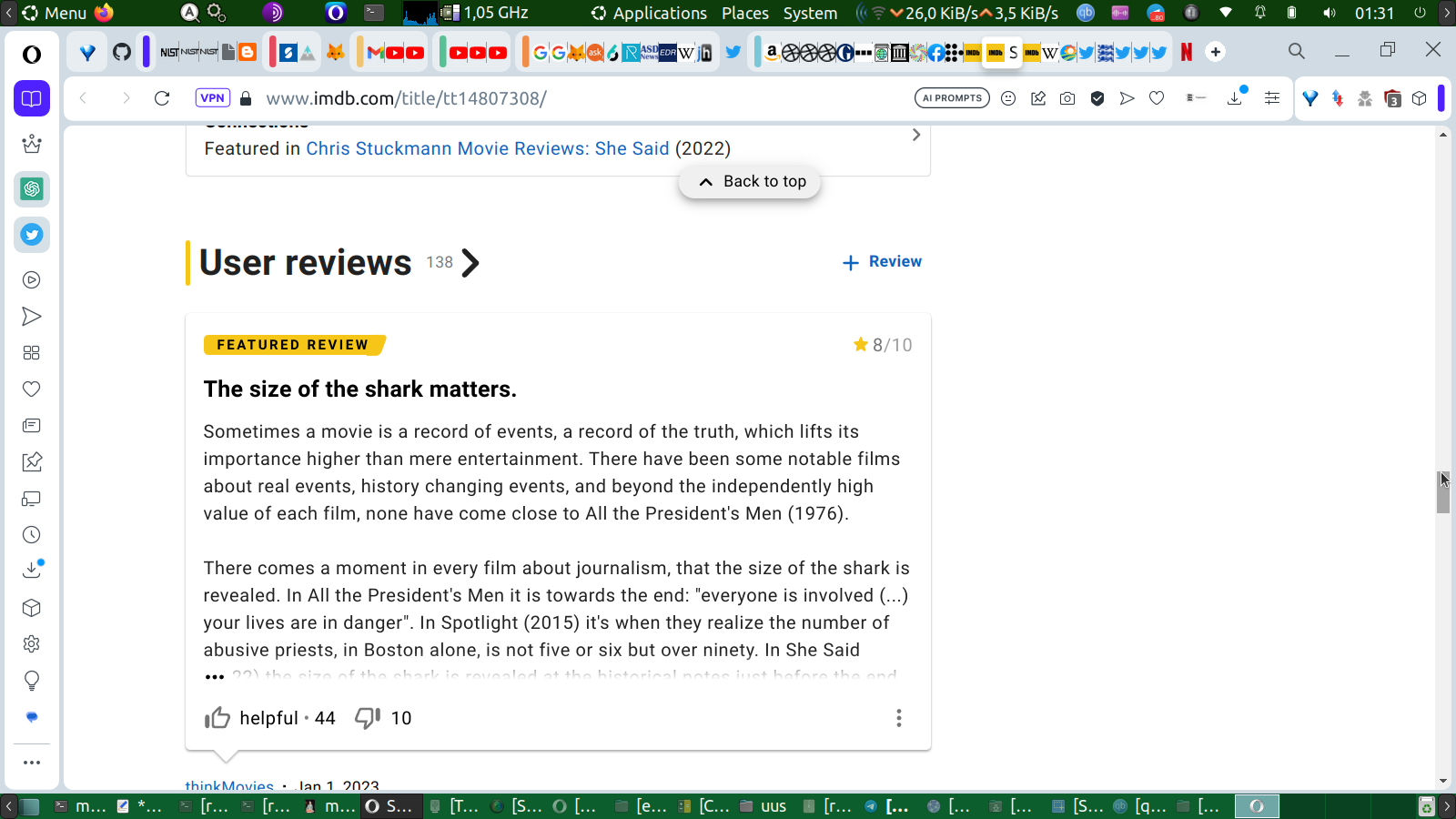Viewport: 1456px width, 819px height.
Task: Click the scrollbar up arrow
Action: coord(1443,134)
